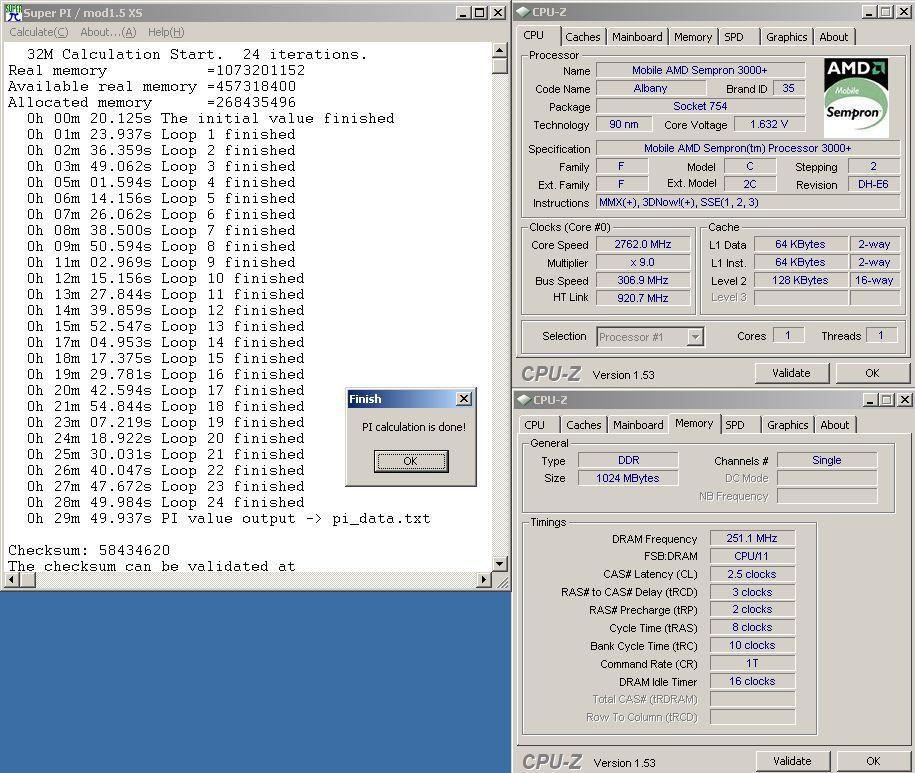Click the Bus Speed value 306.9 MHz
915x773 pixels.
(x=643, y=280)
